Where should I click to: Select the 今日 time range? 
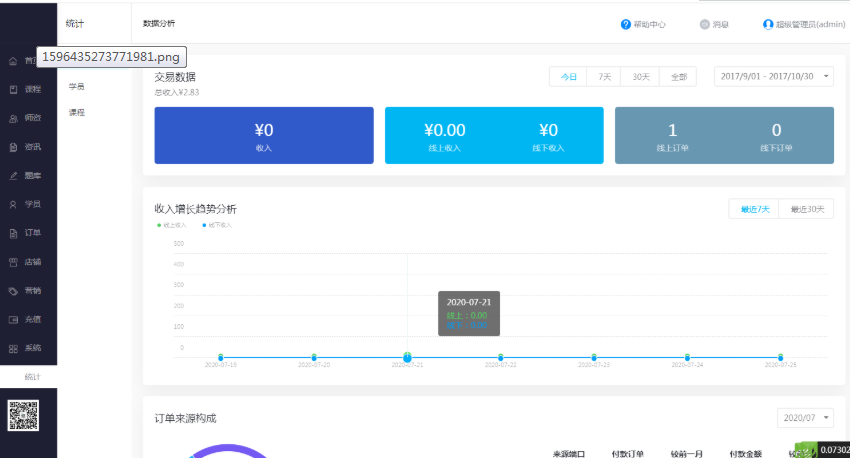click(x=568, y=77)
